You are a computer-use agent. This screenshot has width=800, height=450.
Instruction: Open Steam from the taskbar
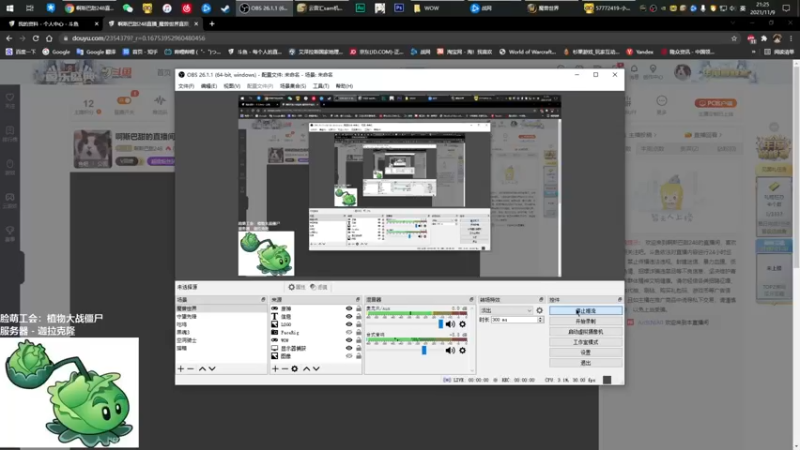point(225,8)
